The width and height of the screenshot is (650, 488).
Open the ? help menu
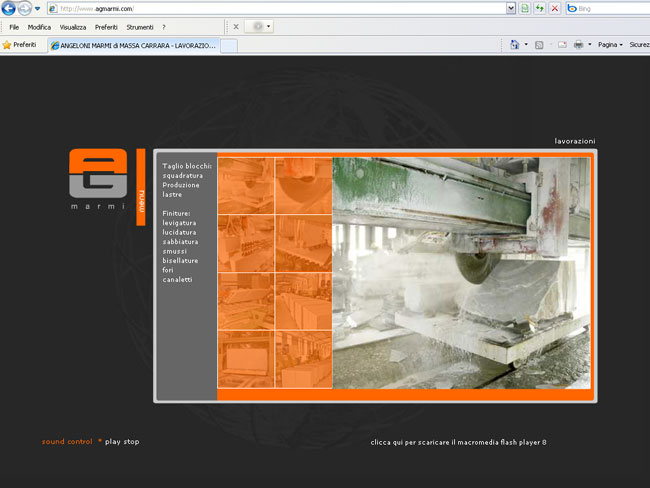pos(164,27)
